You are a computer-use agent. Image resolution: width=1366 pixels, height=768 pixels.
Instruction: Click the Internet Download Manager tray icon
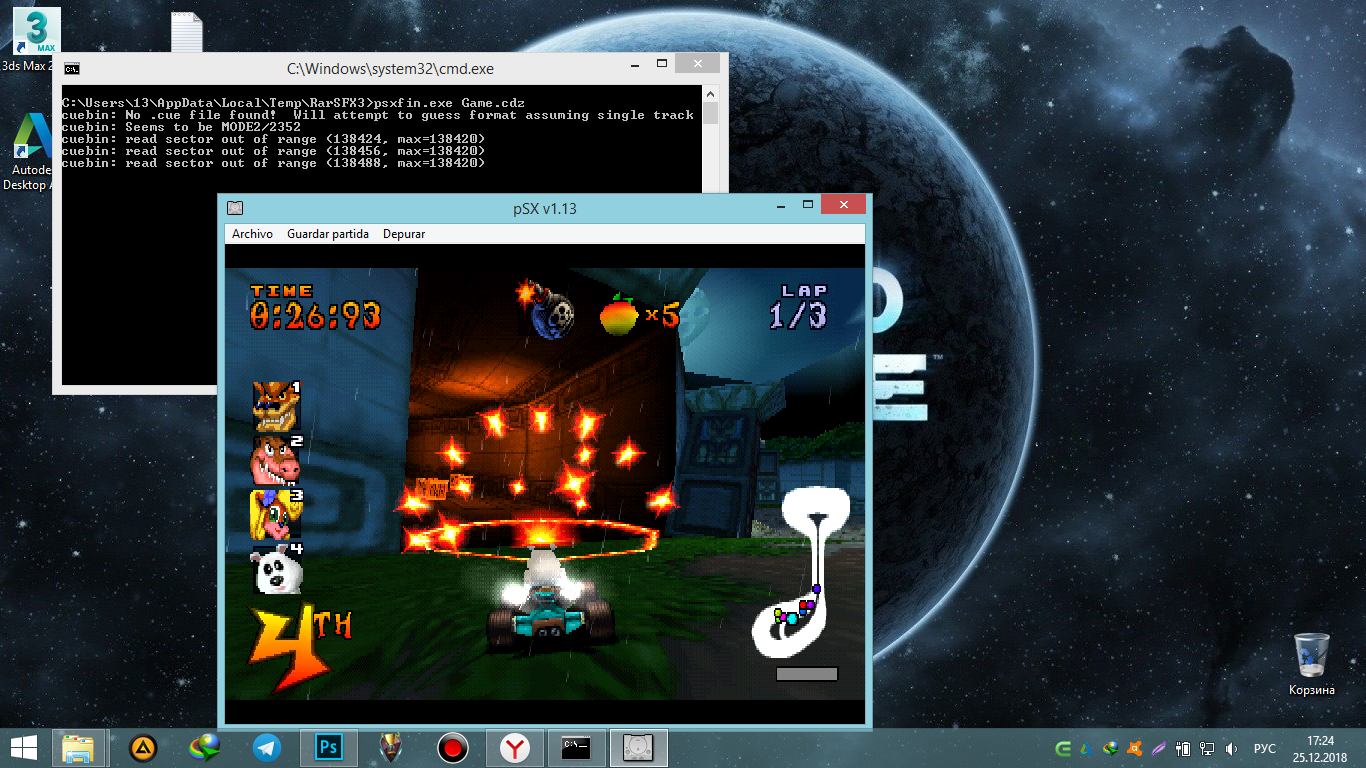pyautogui.click(x=1111, y=748)
